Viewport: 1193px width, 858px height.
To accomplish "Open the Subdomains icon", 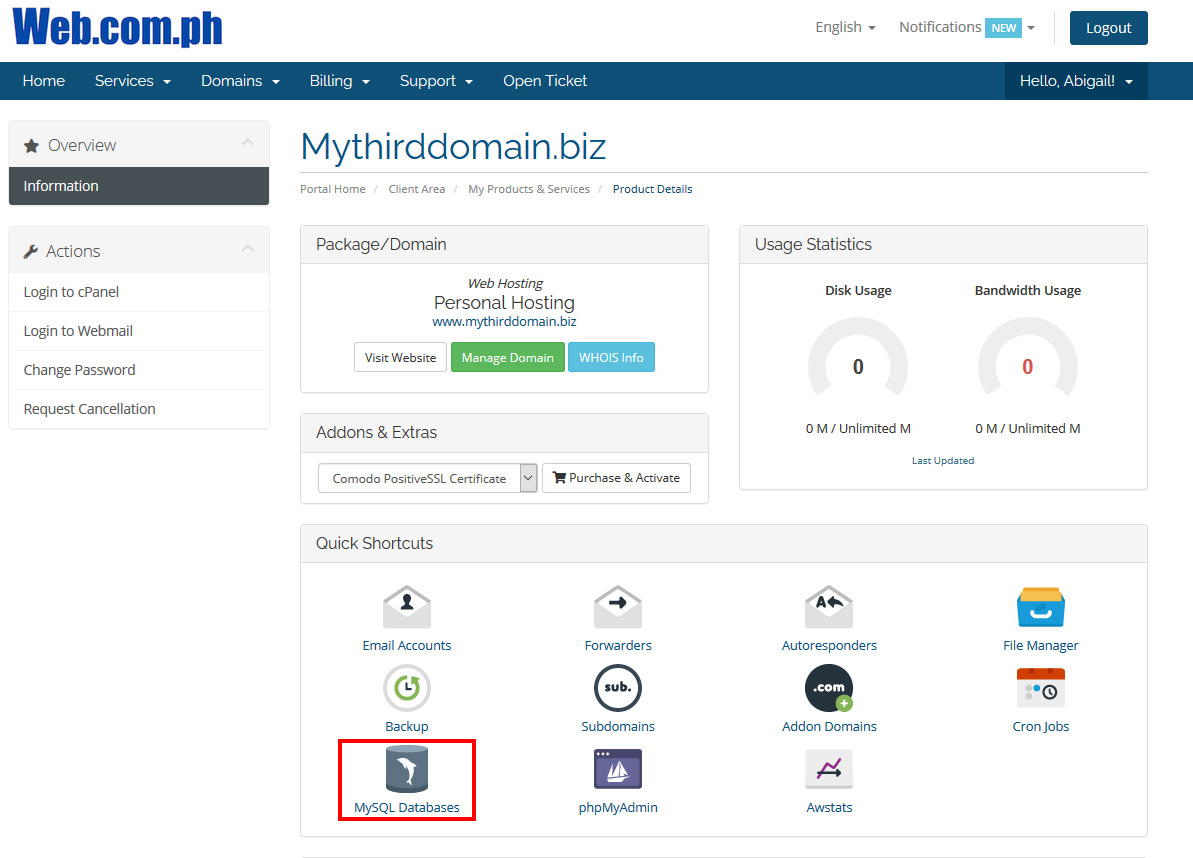I will [618, 688].
